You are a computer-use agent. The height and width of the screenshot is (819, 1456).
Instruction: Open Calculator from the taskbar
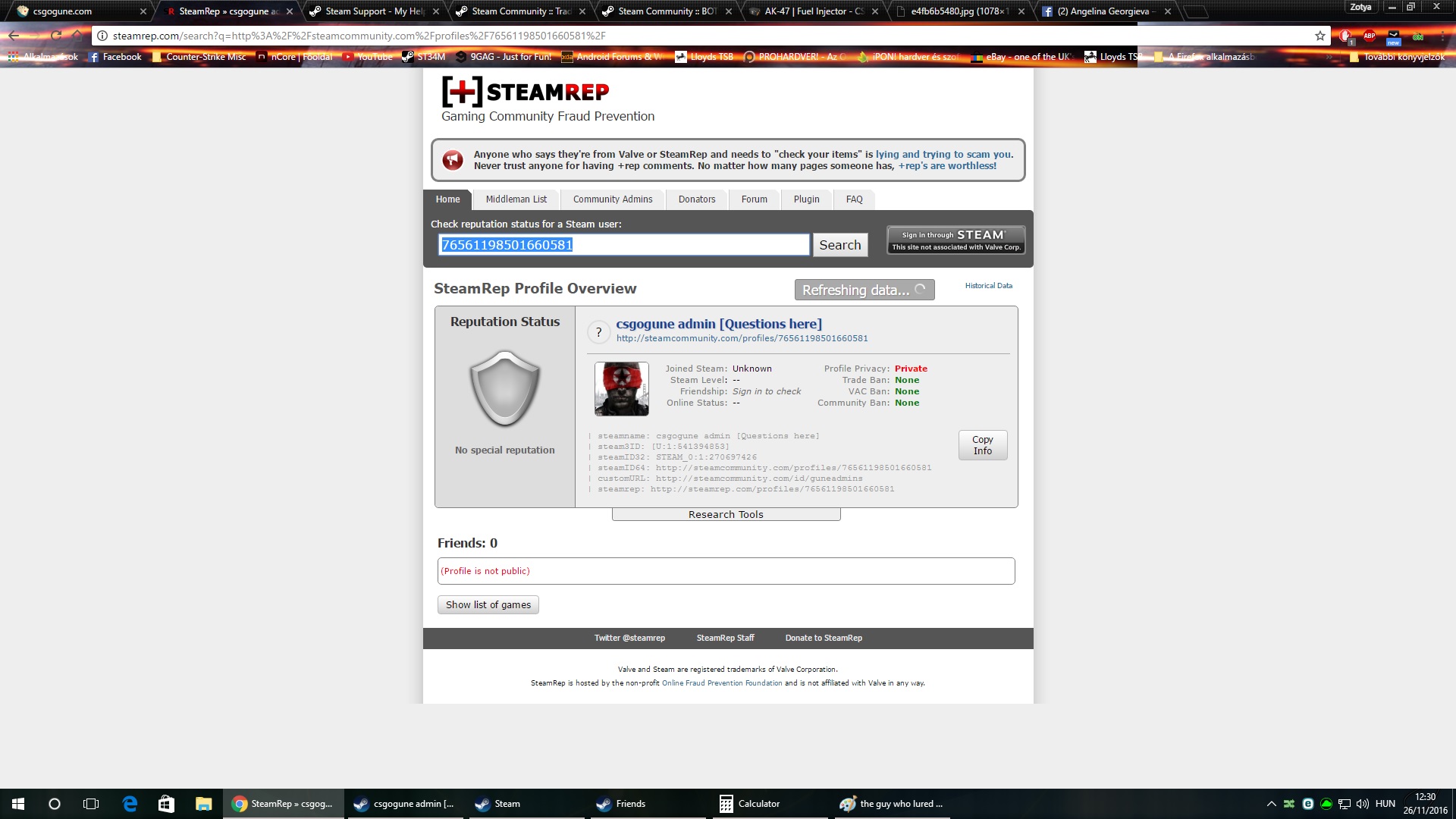point(749,804)
